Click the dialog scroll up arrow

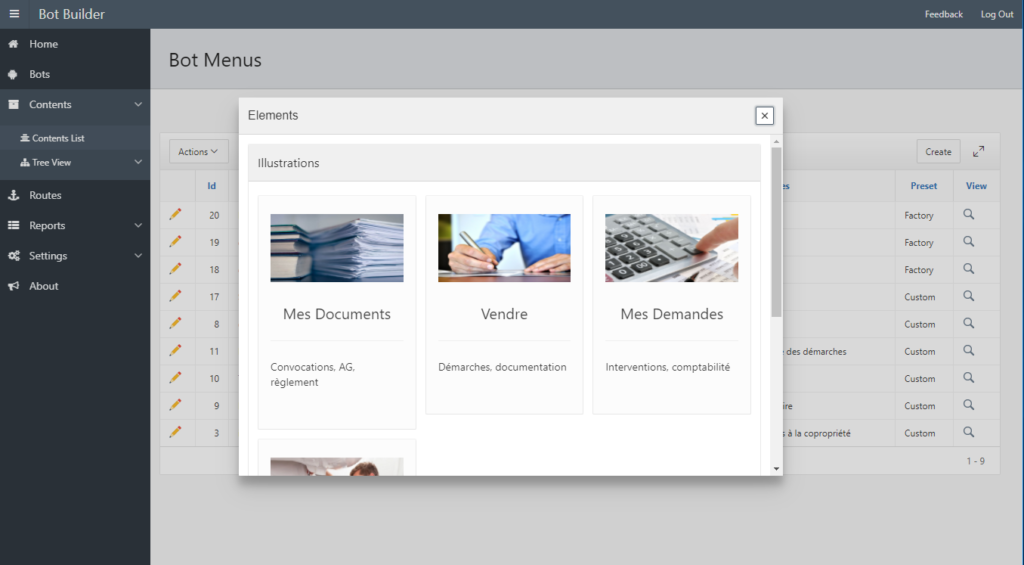tap(776, 141)
